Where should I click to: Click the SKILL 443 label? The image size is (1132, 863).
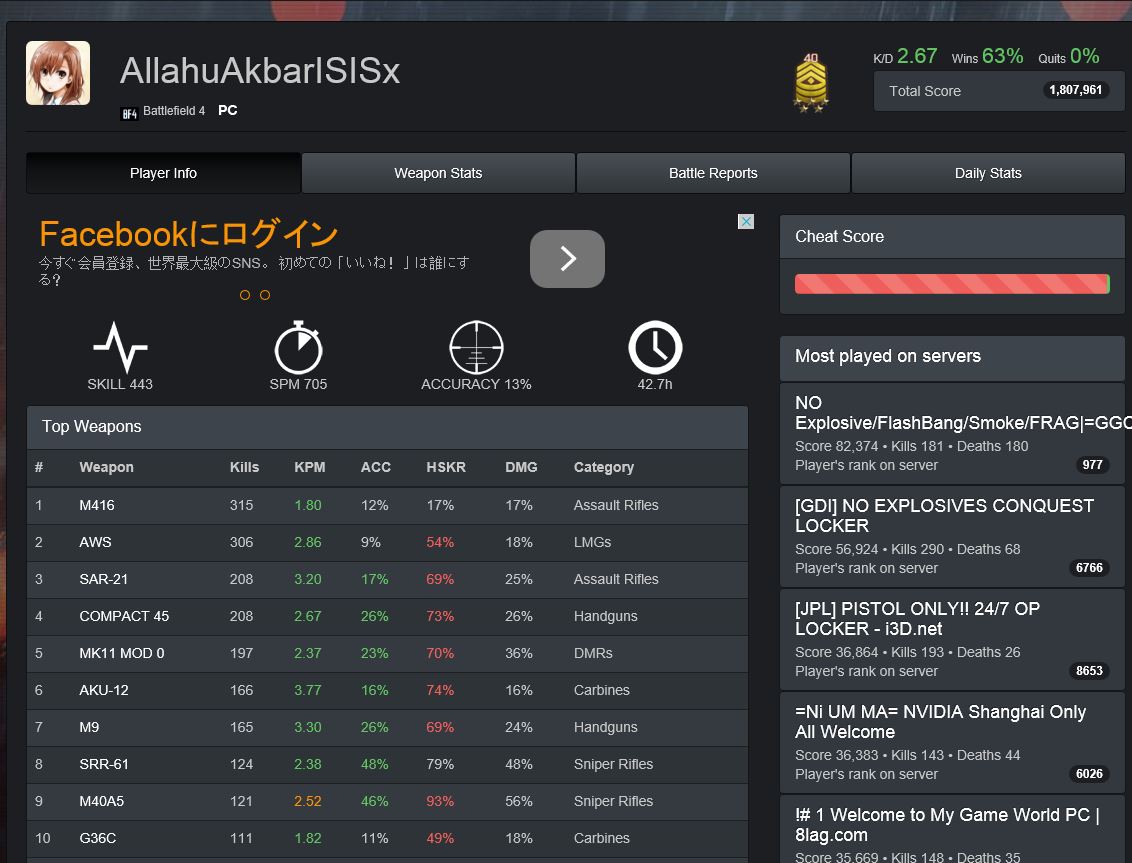[x=120, y=384]
